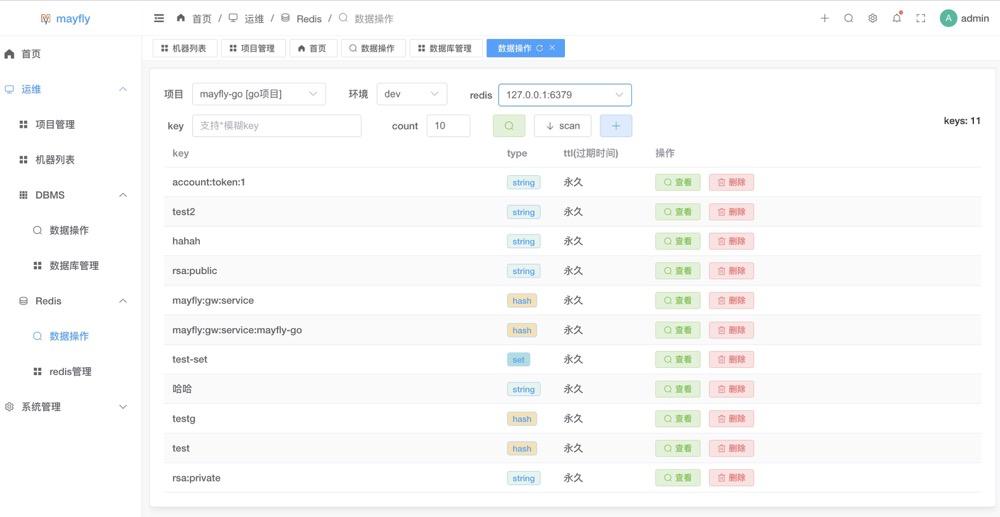Click the notification bell icon

(896, 18)
